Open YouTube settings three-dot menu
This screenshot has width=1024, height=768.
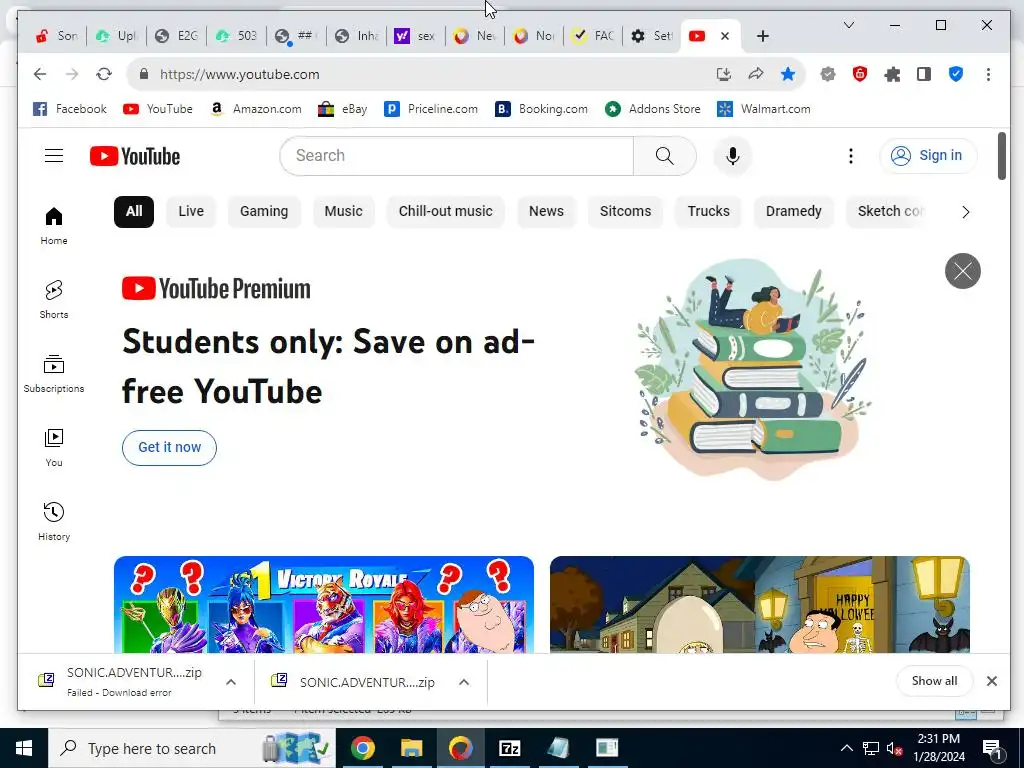click(850, 155)
